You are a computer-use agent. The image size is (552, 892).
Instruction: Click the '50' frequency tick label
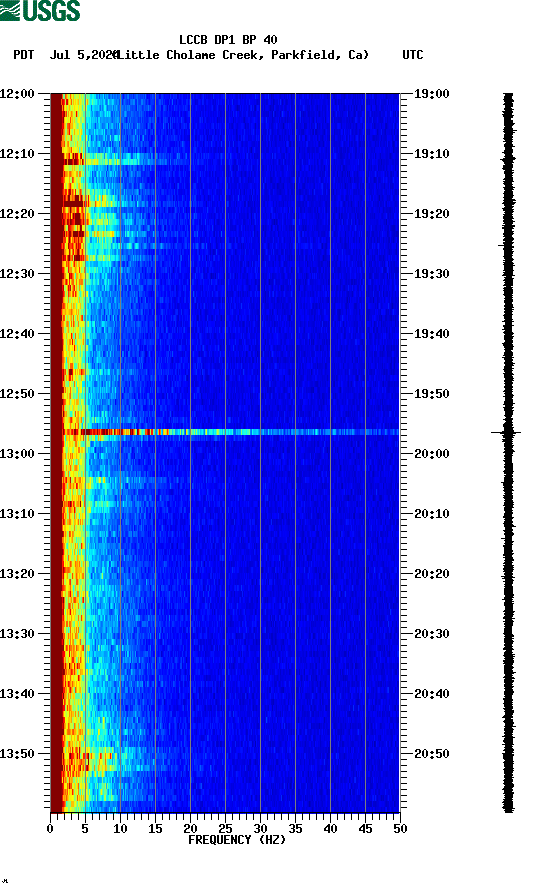pos(400,829)
